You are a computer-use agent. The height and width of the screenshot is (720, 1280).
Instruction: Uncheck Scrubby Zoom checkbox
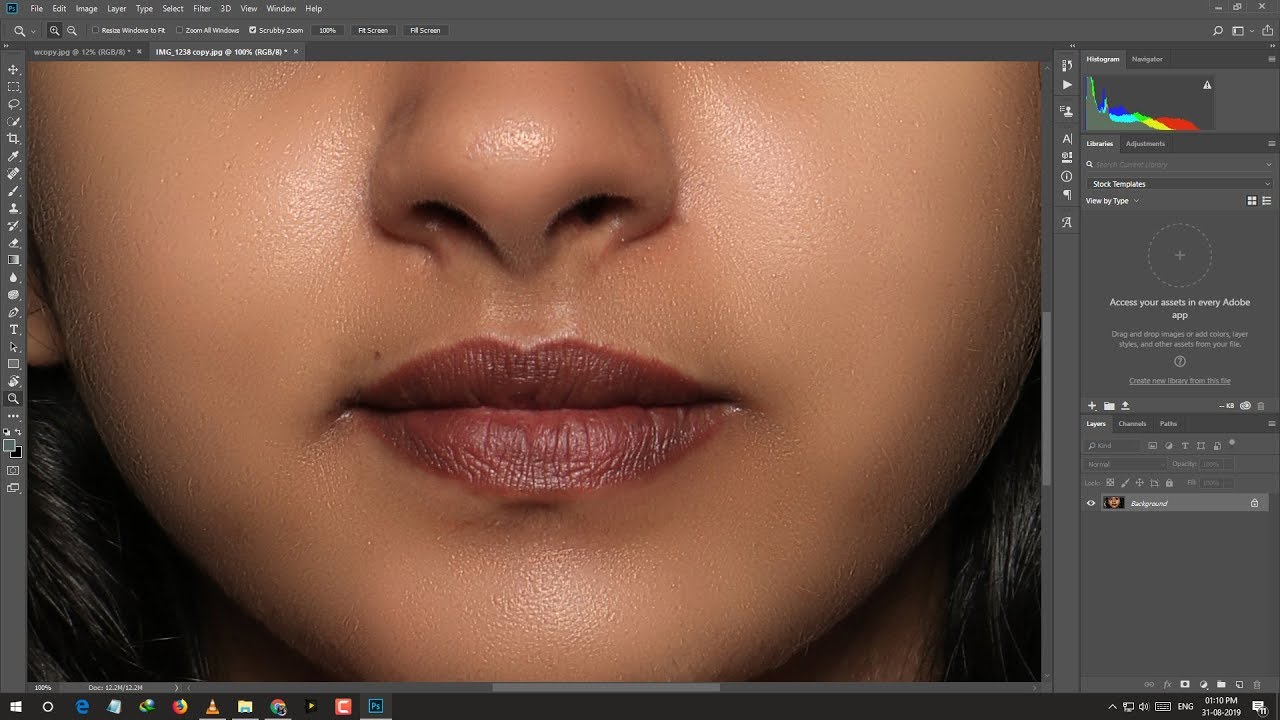click(x=252, y=31)
